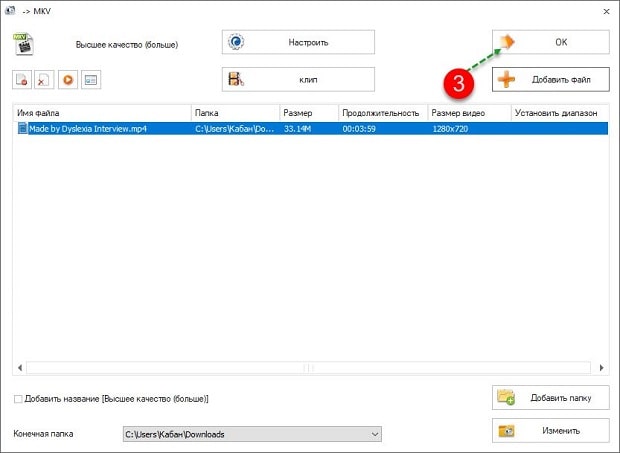Click the Размер column header
This screenshot has height=453, width=620.
309,113
